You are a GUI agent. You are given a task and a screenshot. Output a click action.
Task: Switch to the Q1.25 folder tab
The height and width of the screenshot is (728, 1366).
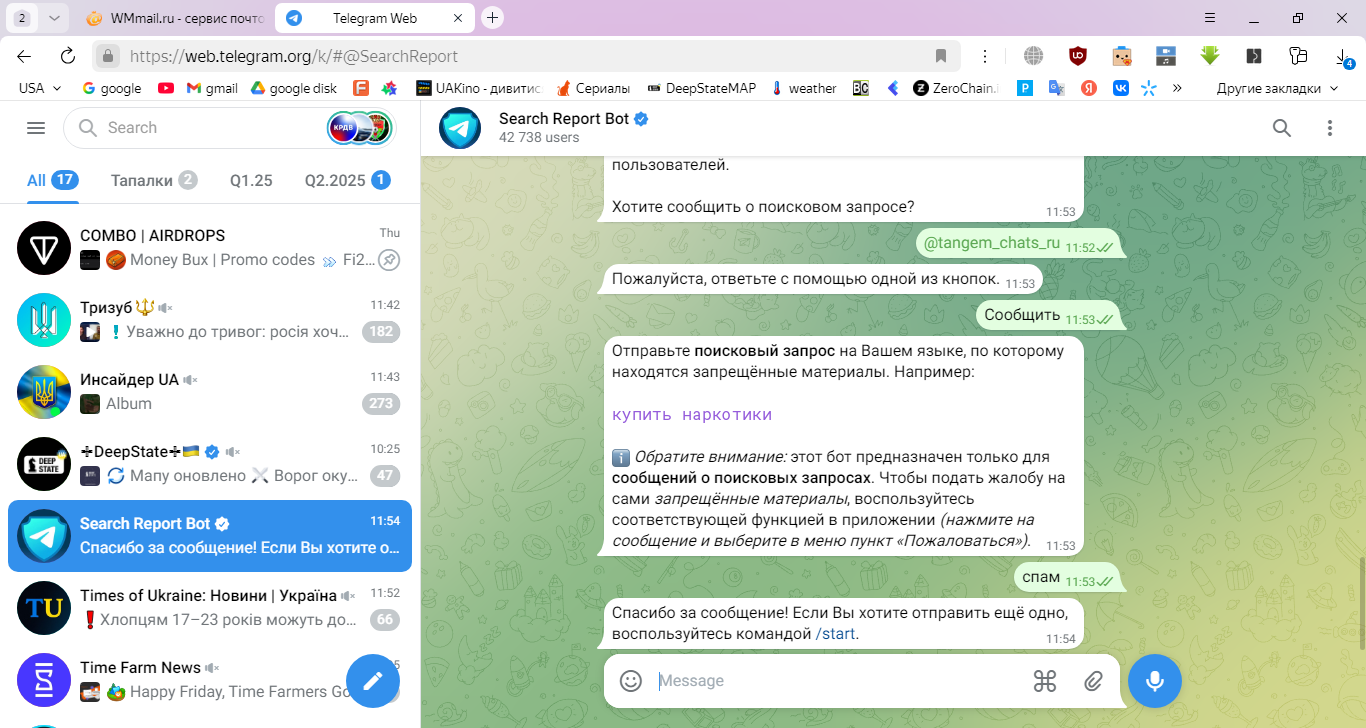251,180
